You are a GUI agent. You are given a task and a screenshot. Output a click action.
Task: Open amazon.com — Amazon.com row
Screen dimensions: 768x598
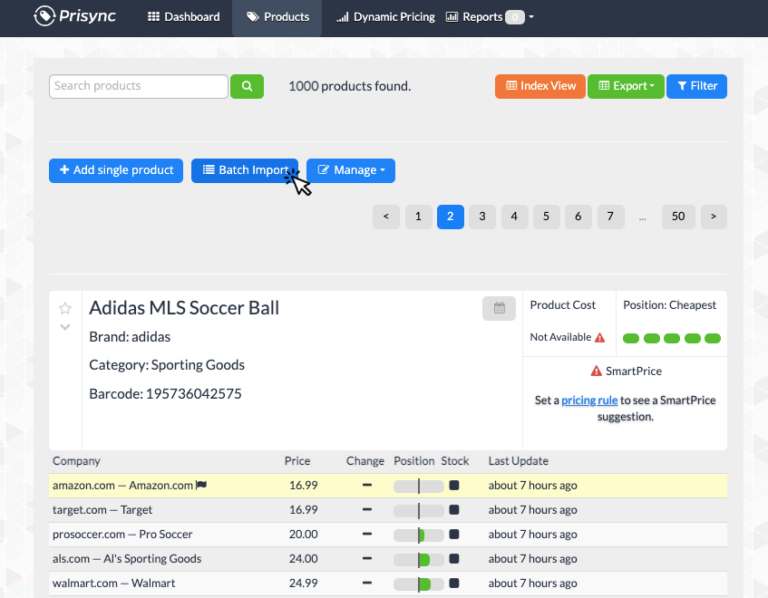pos(388,485)
